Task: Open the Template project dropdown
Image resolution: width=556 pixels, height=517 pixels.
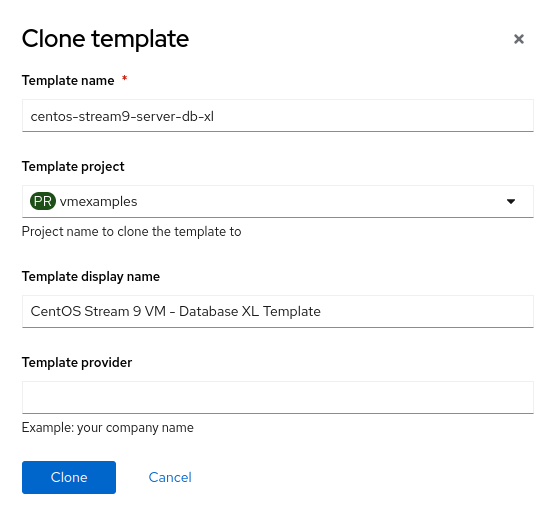Action: (x=278, y=201)
